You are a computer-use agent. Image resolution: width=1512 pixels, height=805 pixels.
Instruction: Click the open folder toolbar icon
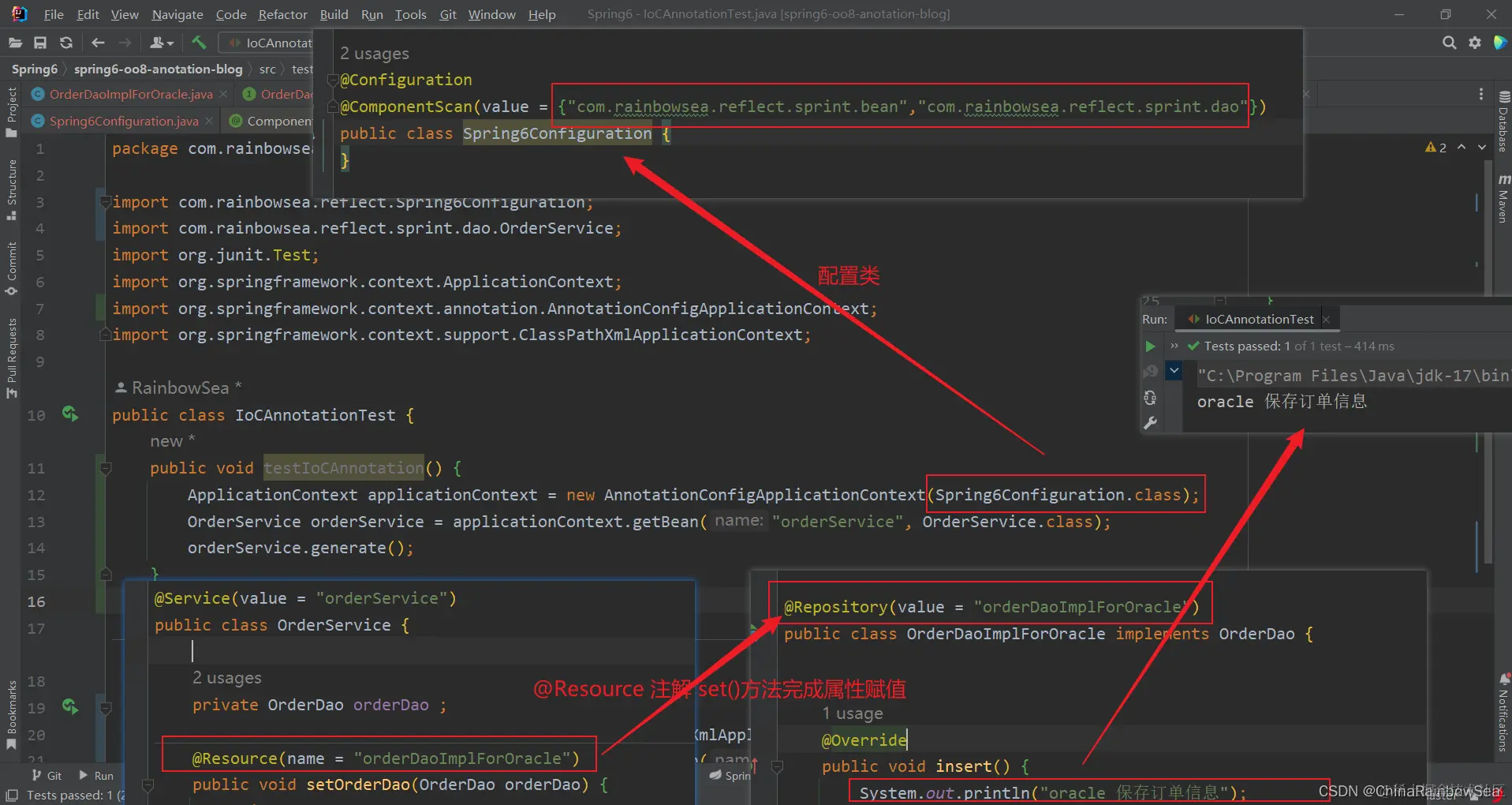coord(15,43)
